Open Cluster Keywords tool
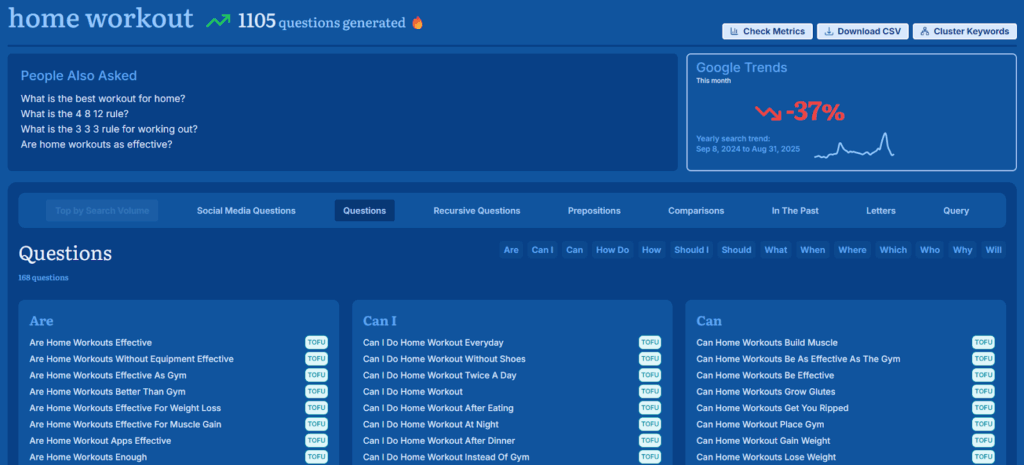 [x=963, y=31]
